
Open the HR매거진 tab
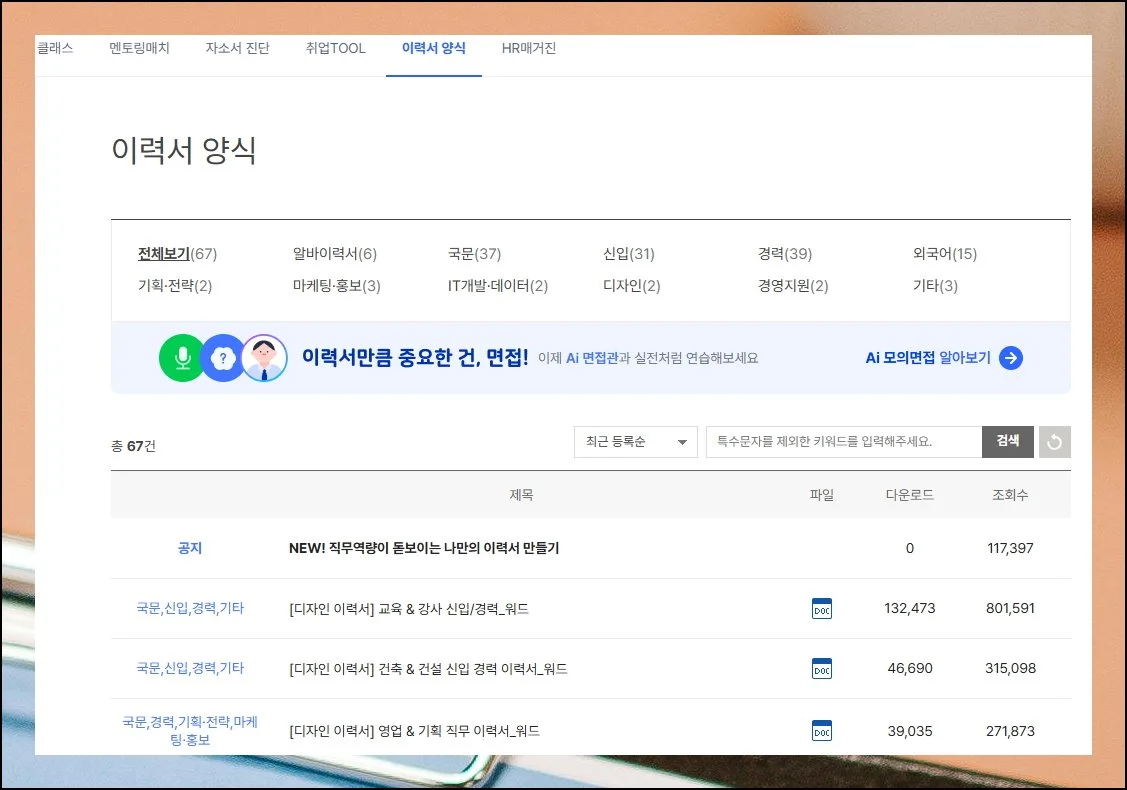point(528,48)
